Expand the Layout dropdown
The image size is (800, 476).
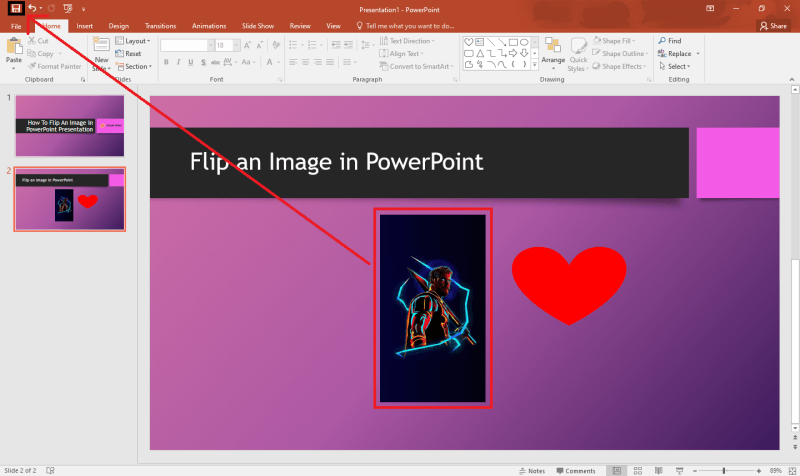point(136,41)
